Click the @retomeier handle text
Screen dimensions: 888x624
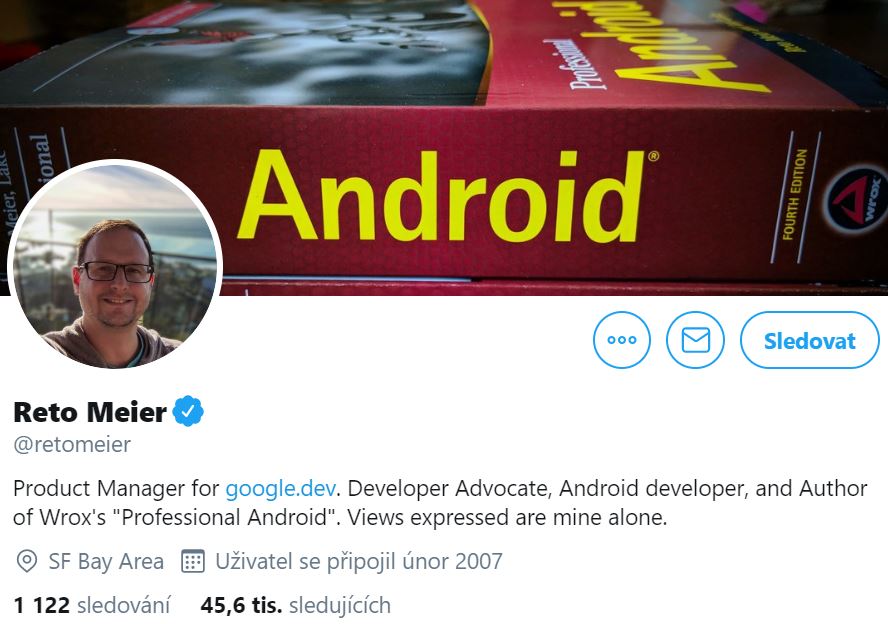click(72, 445)
